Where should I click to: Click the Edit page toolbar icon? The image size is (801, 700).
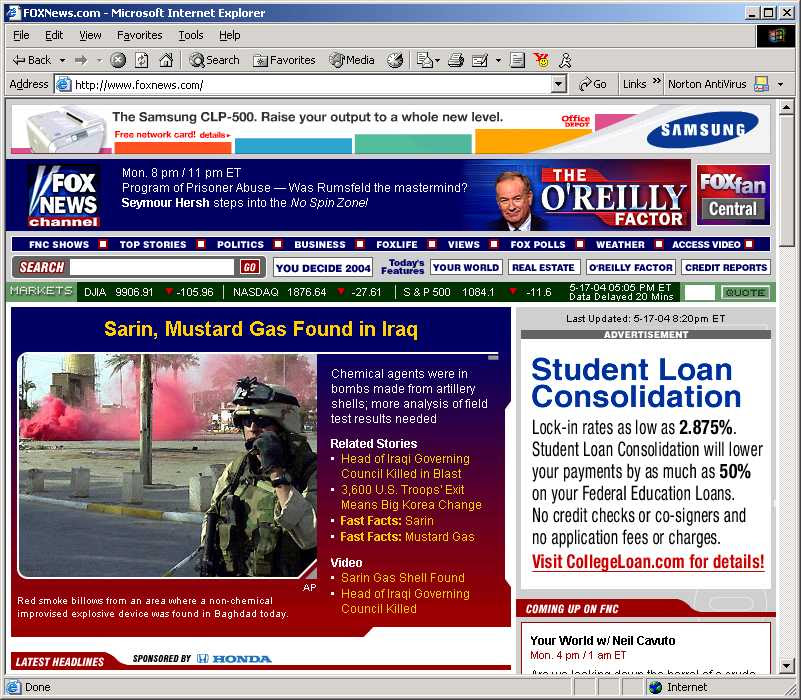tap(479, 60)
